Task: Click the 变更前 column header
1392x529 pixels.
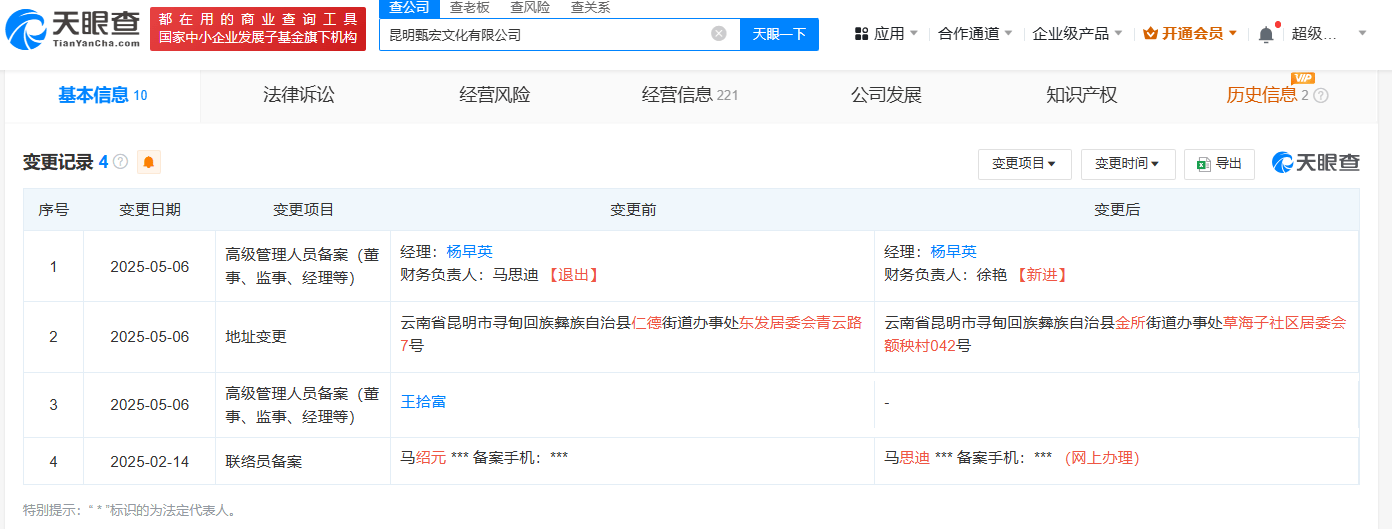Action: click(633, 210)
